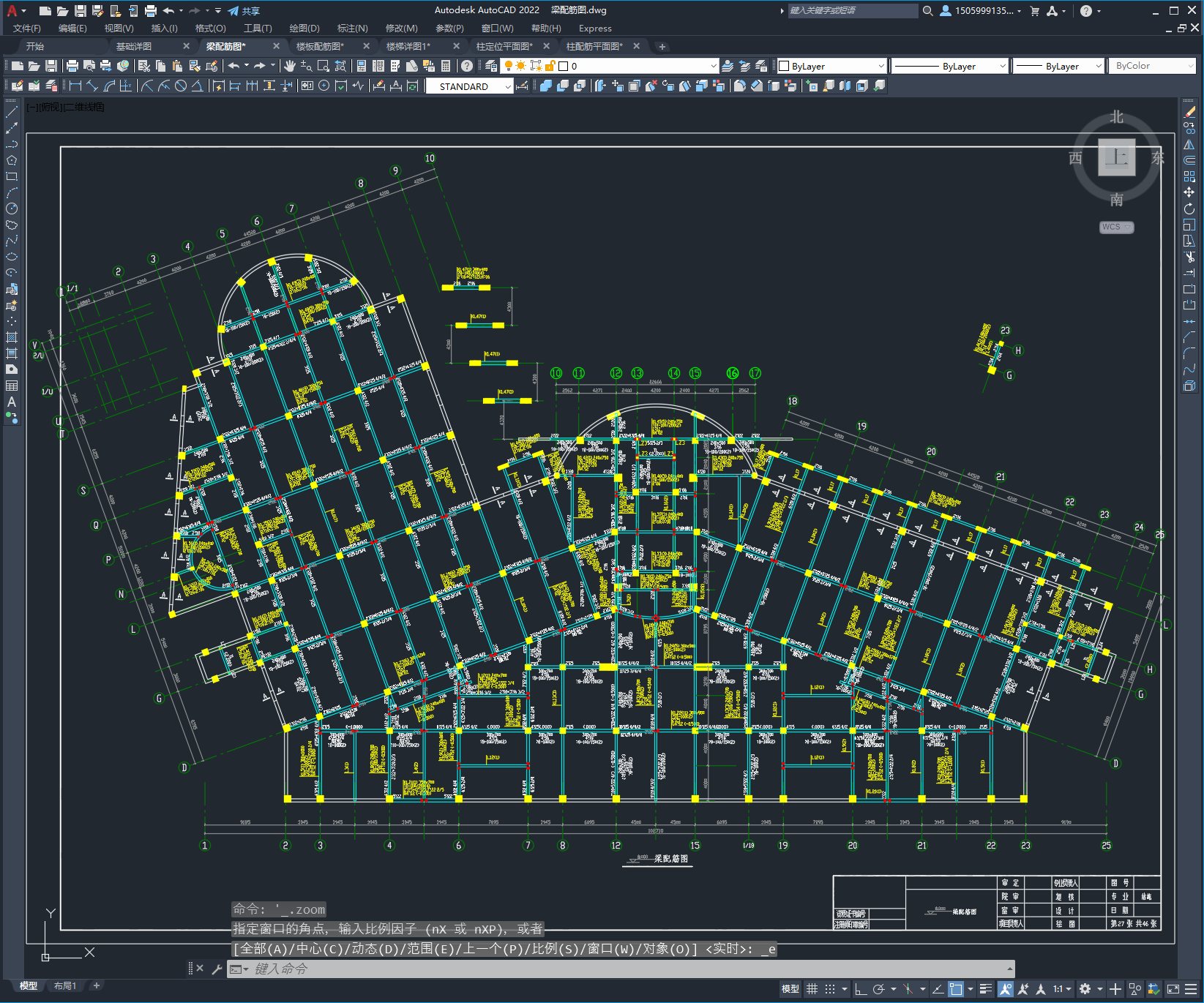Open the Plot printer icon in toolbar
Screen dimensions: 1204x1003
[x=72, y=66]
